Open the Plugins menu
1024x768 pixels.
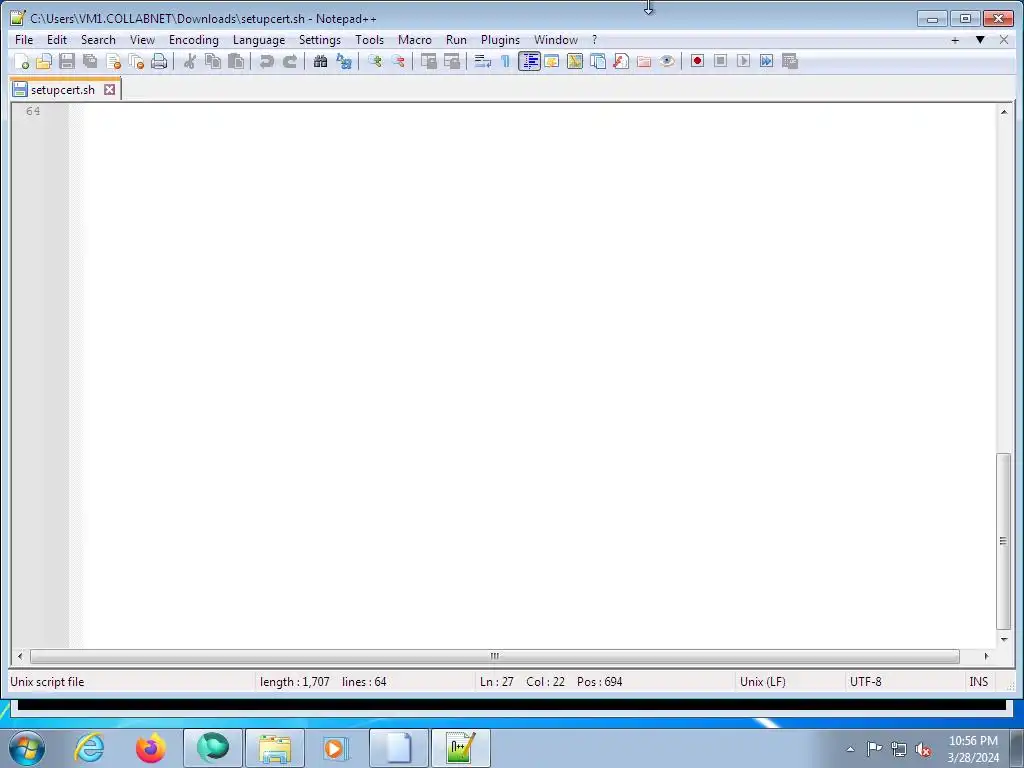(x=500, y=40)
